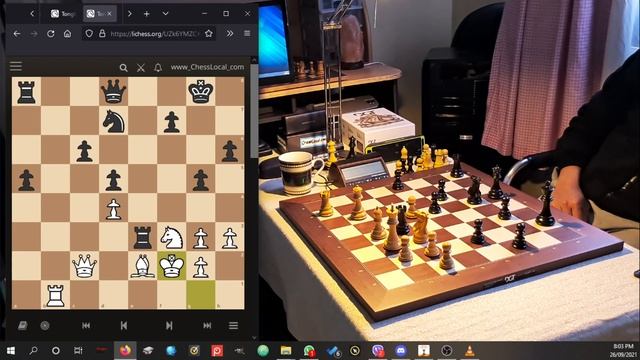Open Task View on taskbar
The height and width of the screenshot is (360, 640).
pos(78,351)
